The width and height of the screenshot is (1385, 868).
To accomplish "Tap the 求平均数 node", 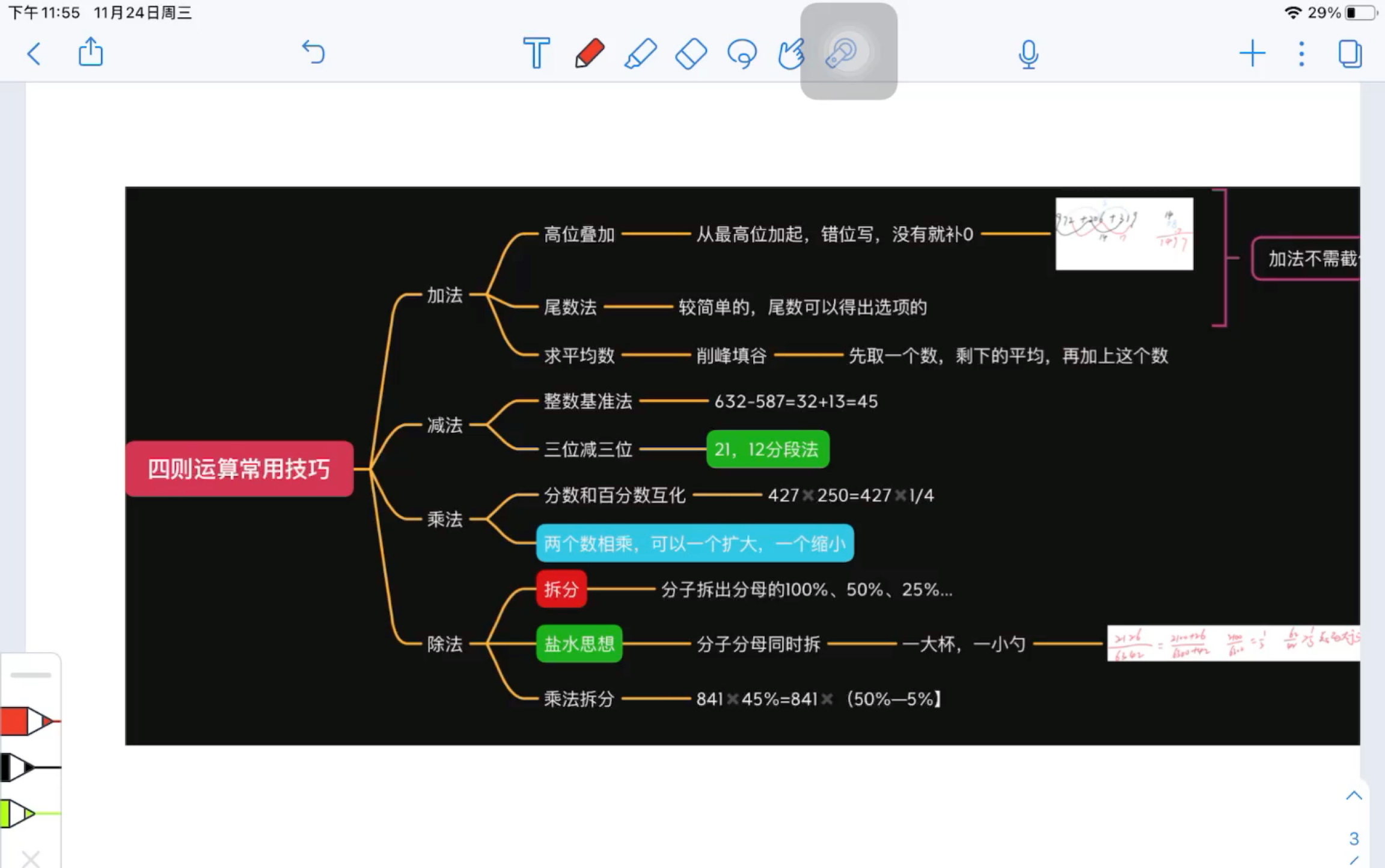I will (x=579, y=355).
